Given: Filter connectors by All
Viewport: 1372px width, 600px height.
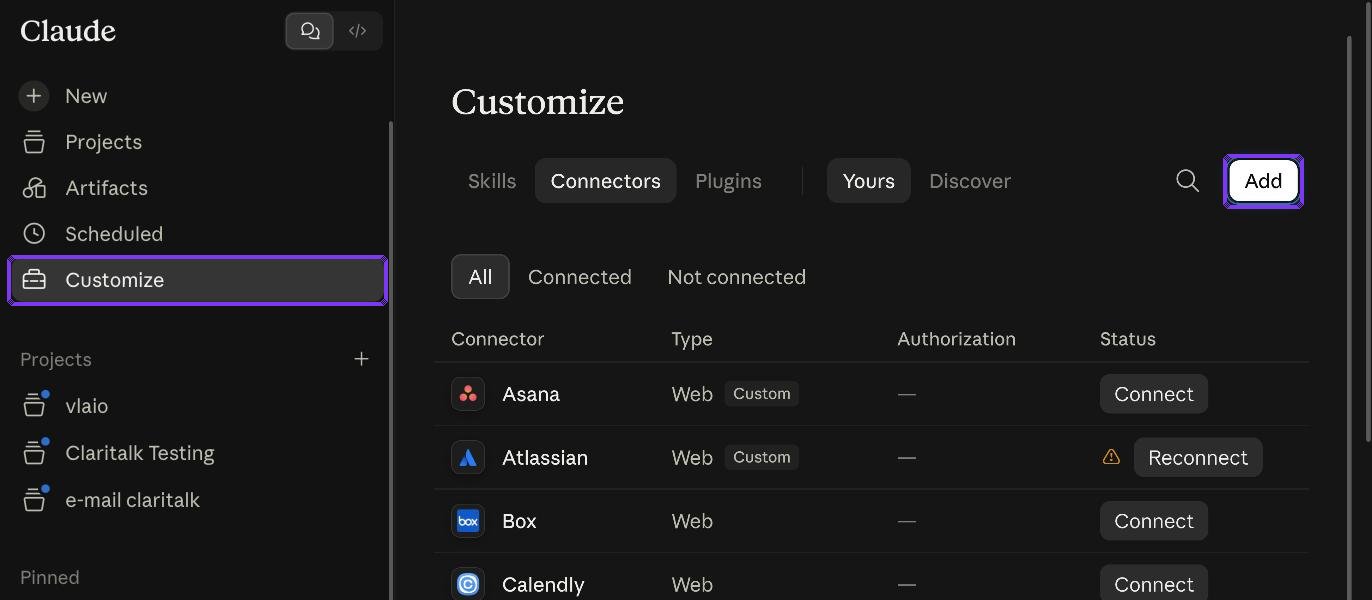Looking at the screenshot, I should [480, 277].
